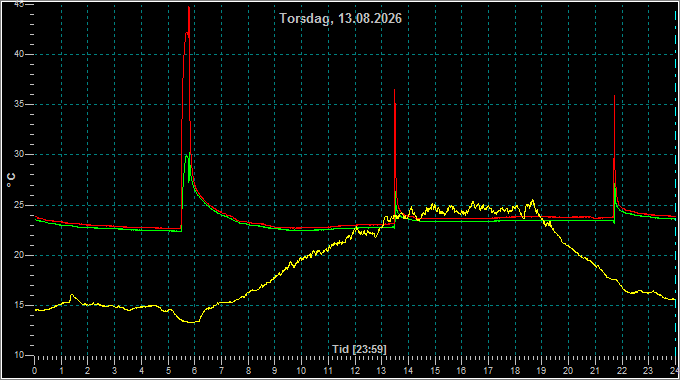
Task: Select hour 23 on the time axis
Action: click(x=647, y=371)
